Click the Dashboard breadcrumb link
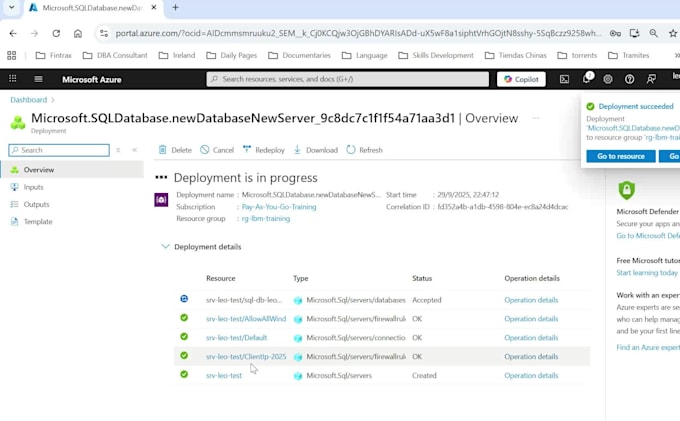Screen dimensions: 680x421 coord(29,100)
